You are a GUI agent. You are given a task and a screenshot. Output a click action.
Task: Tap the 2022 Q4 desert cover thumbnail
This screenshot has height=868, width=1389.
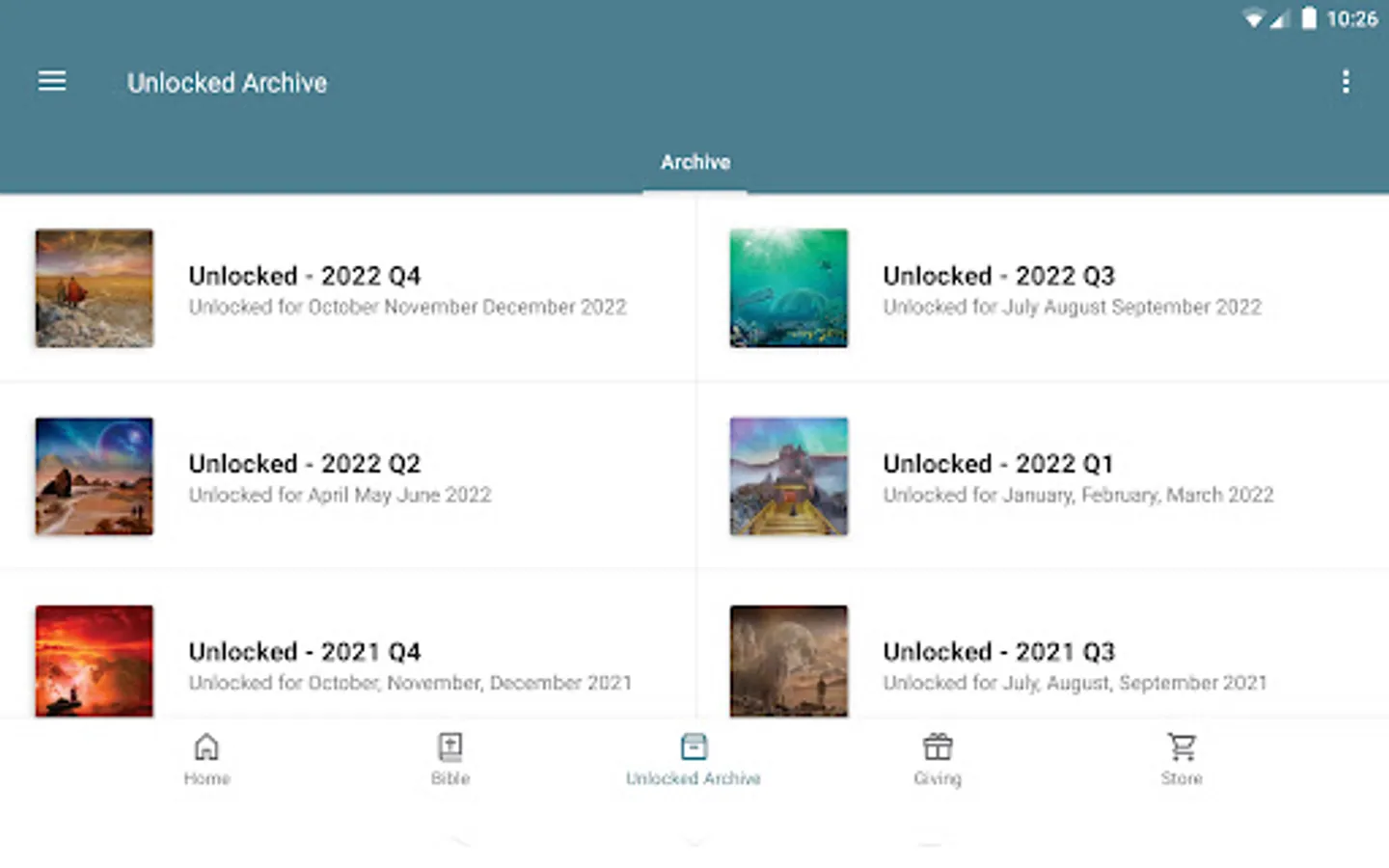coord(95,288)
